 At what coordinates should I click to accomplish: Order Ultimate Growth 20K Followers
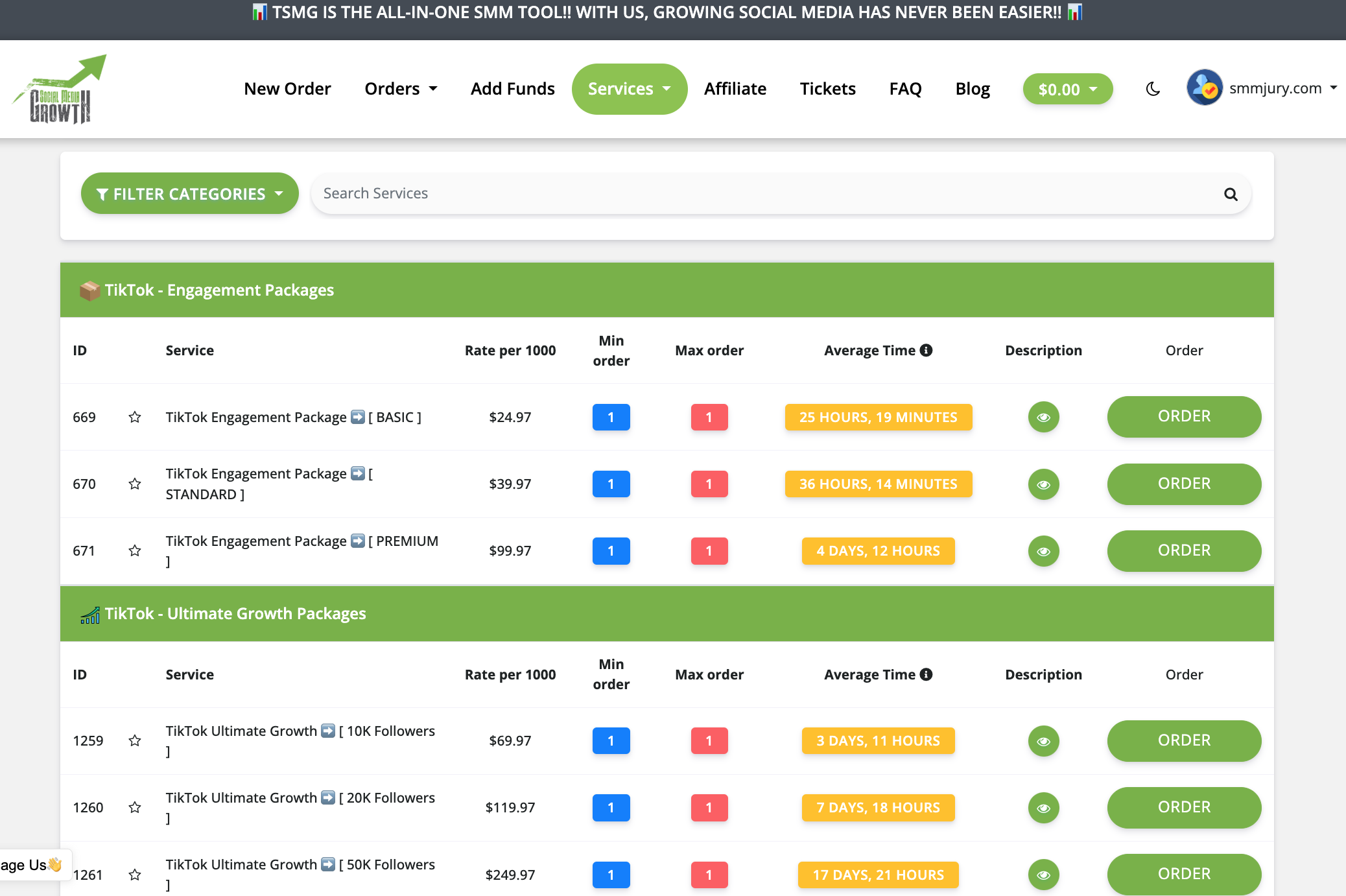(1184, 808)
